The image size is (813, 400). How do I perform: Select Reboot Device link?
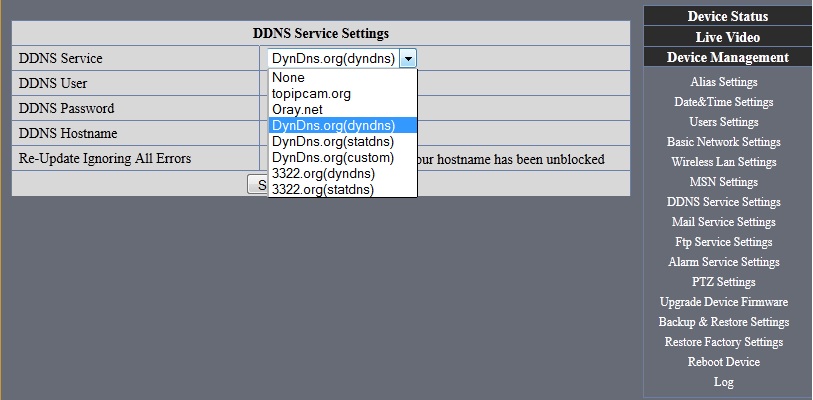point(724,362)
